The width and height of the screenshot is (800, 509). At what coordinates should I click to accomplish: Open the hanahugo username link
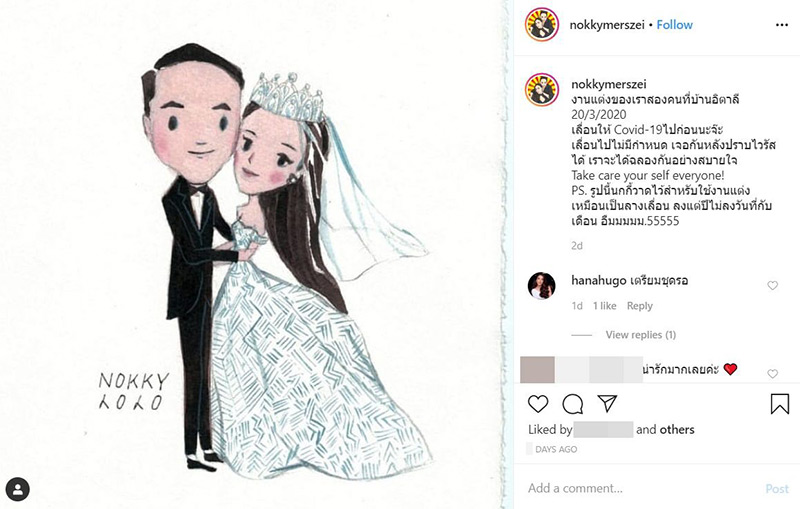(598, 281)
